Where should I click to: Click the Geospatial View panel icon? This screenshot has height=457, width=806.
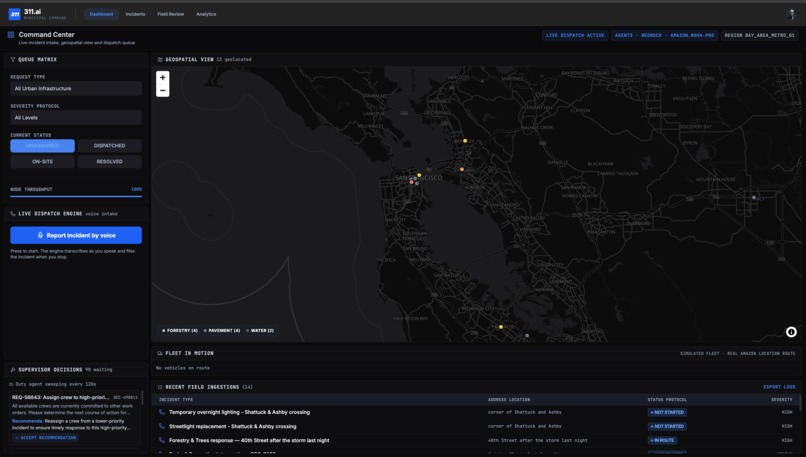point(160,60)
